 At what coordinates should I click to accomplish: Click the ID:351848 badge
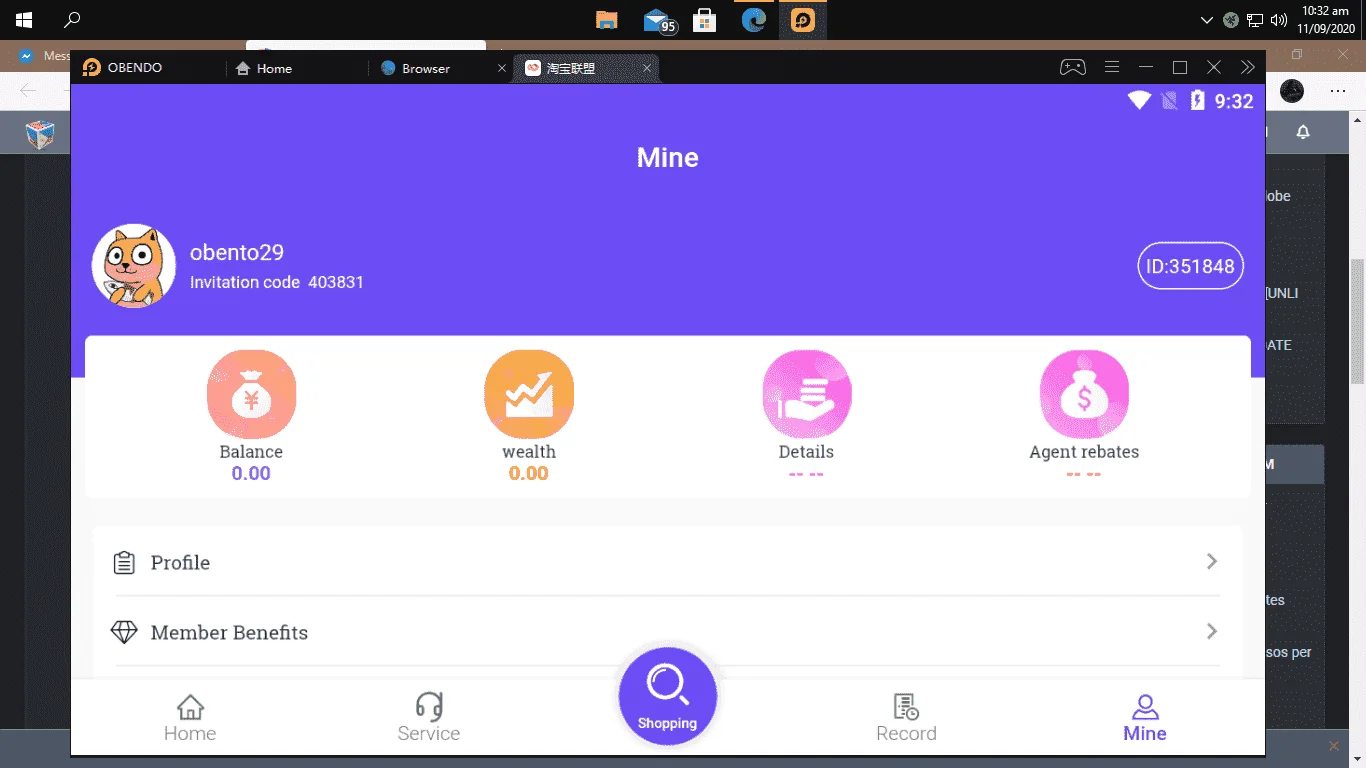[x=1190, y=266]
